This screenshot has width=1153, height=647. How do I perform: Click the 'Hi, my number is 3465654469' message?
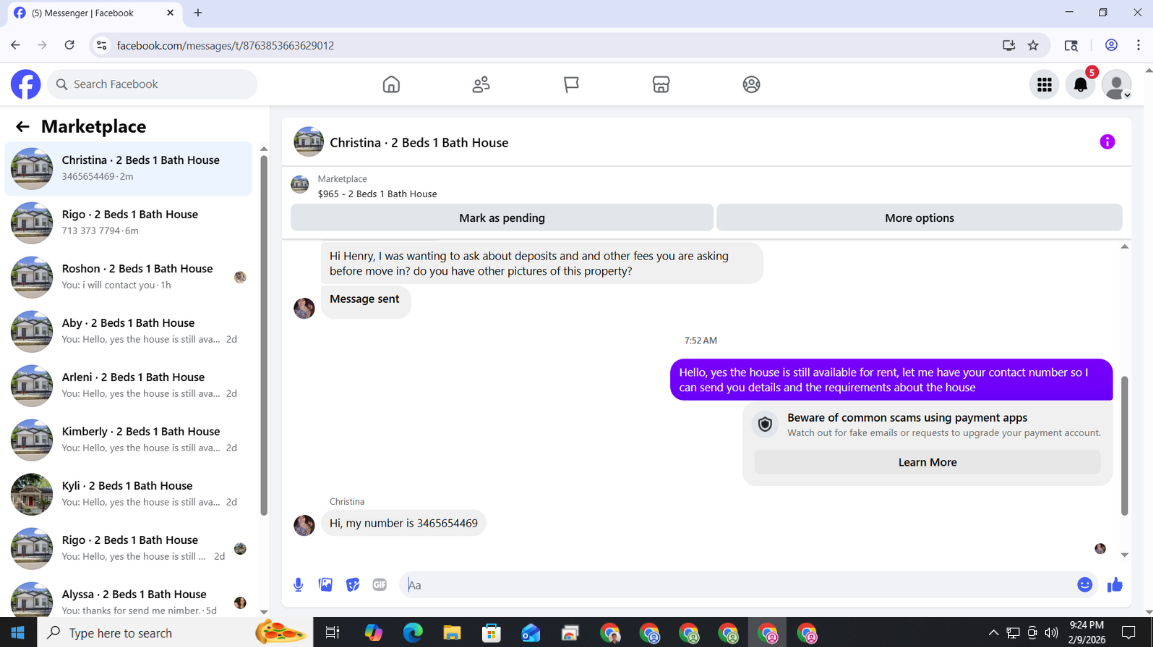tap(404, 523)
